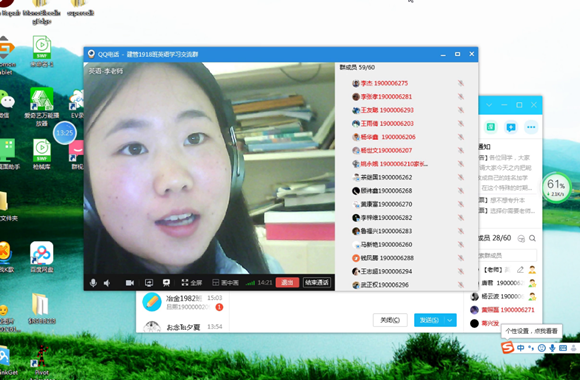The width and height of the screenshot is (580, 380).
Task: Click the Sogou input method S icon
Action: (508, 348)
